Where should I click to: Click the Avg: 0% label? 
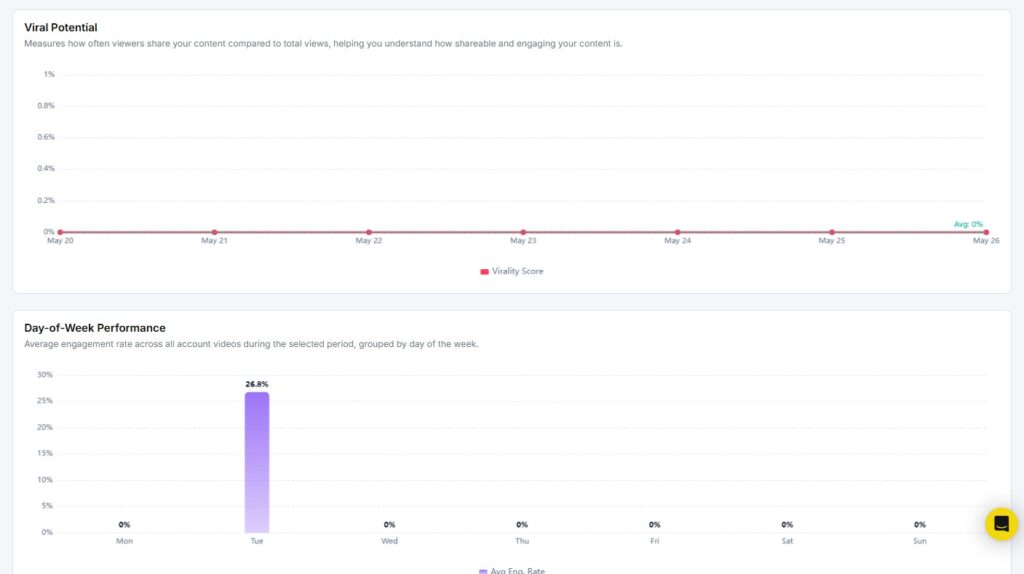[x=968, y=224]
